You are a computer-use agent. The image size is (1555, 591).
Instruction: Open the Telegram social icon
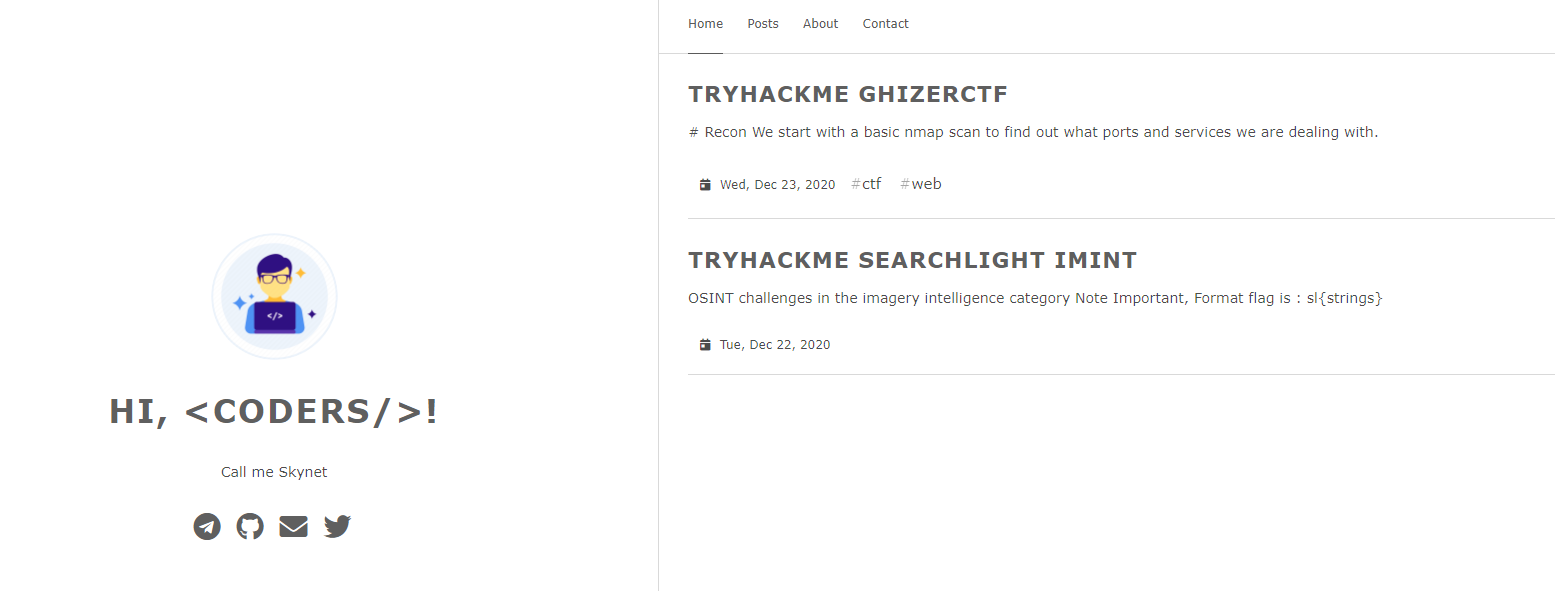(207, 526)
